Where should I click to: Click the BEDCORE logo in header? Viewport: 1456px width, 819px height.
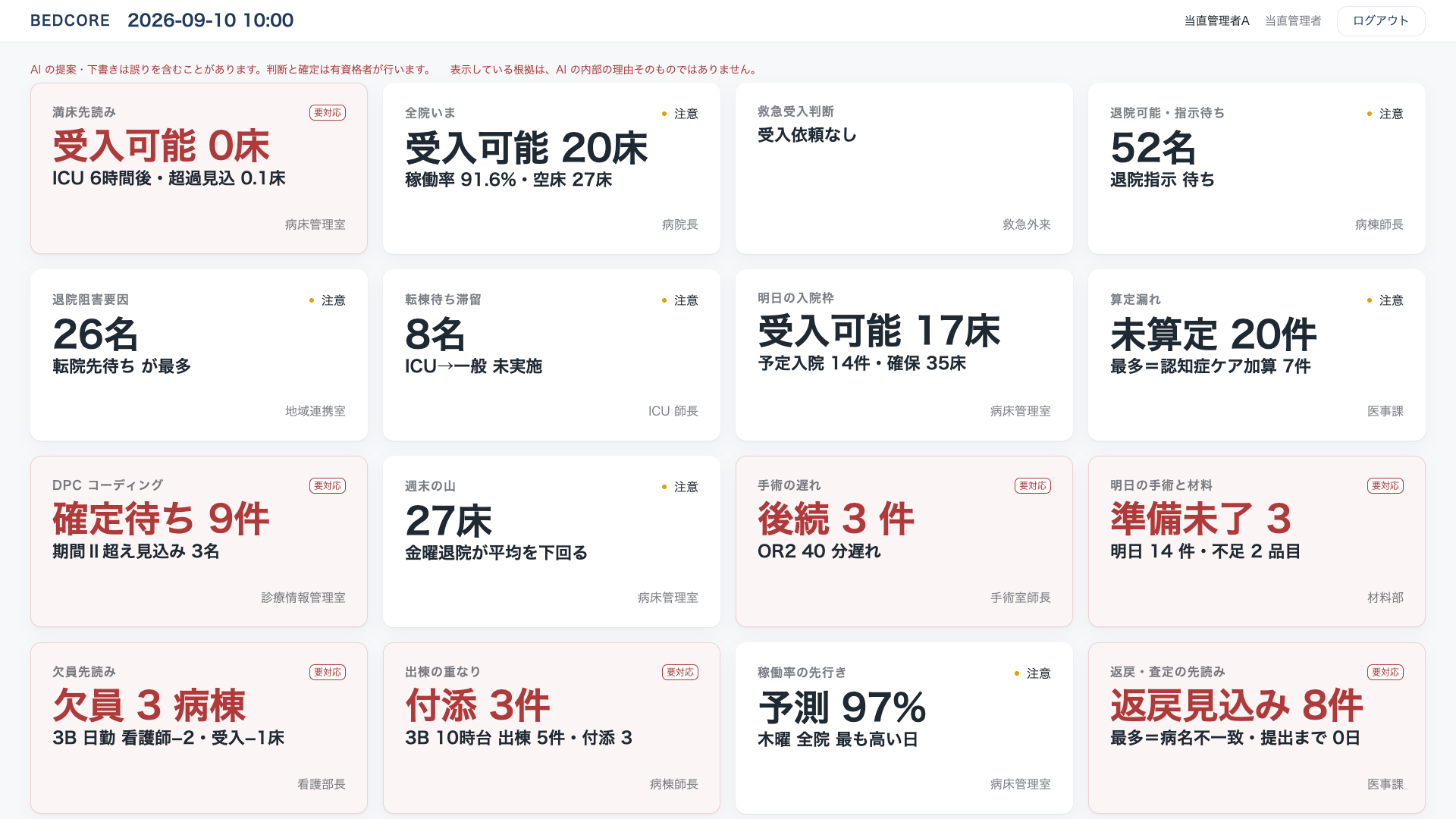[x=70, y=20]
